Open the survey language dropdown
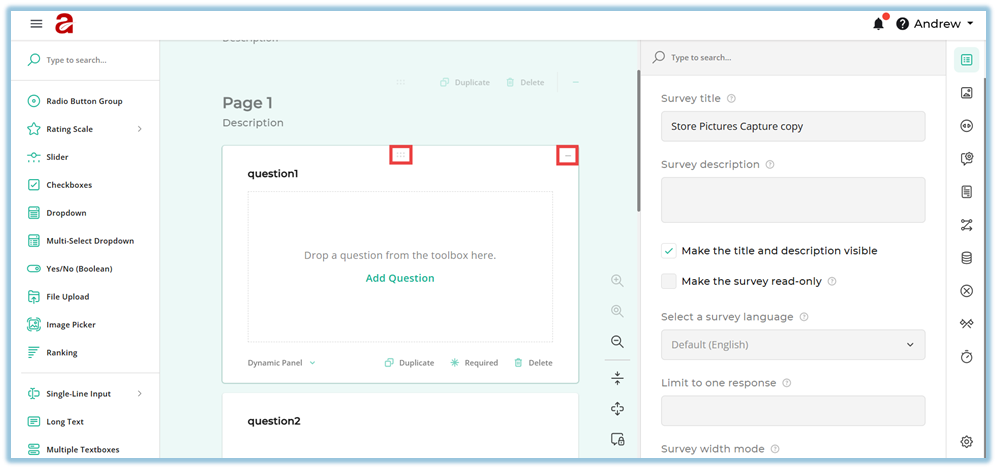The image size is (997, 469). click(x=792, y=345)
